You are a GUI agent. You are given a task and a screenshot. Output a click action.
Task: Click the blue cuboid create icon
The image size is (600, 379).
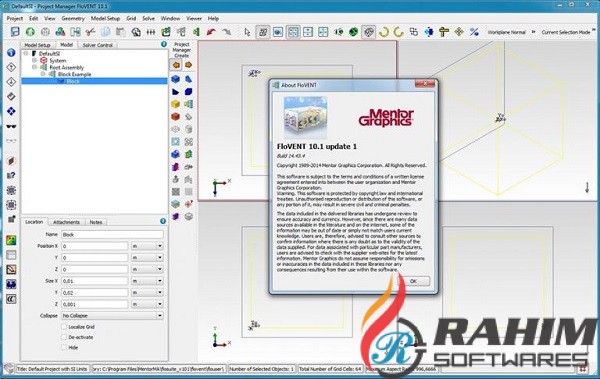pyautogui.click(x=175, y=79)
